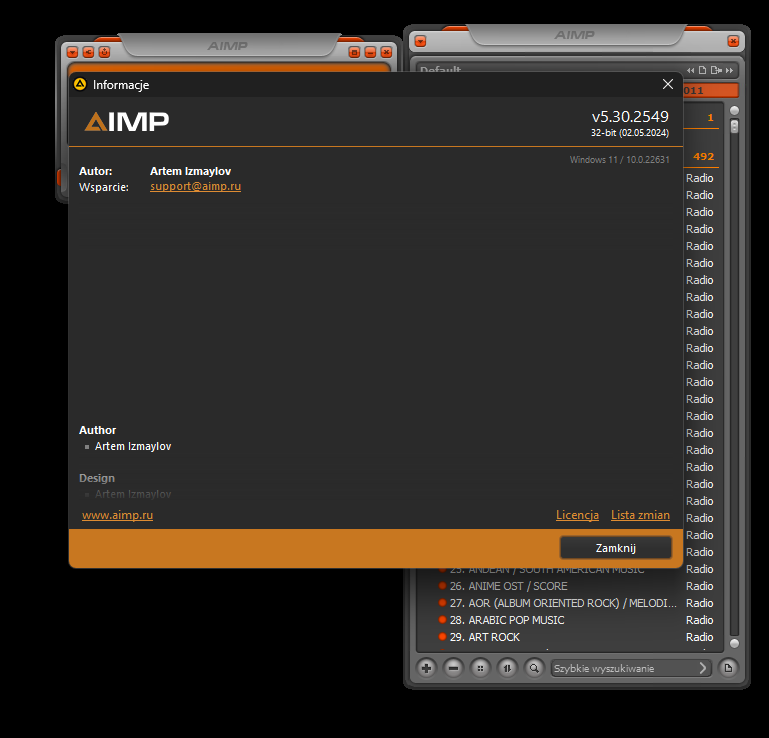Click plus button to add files to playlist
The width and height of the screenshot is (769, 738).
point(426,668)
